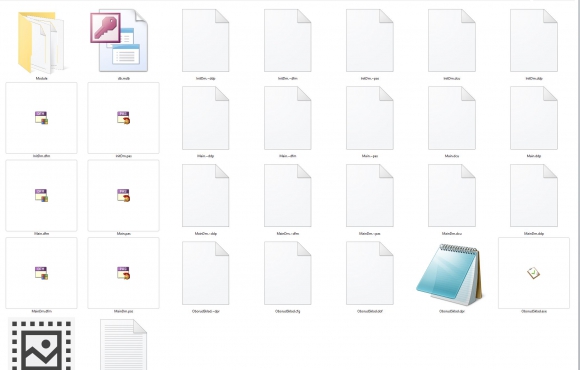Select the Main.dfm form file

coord(41,195)
